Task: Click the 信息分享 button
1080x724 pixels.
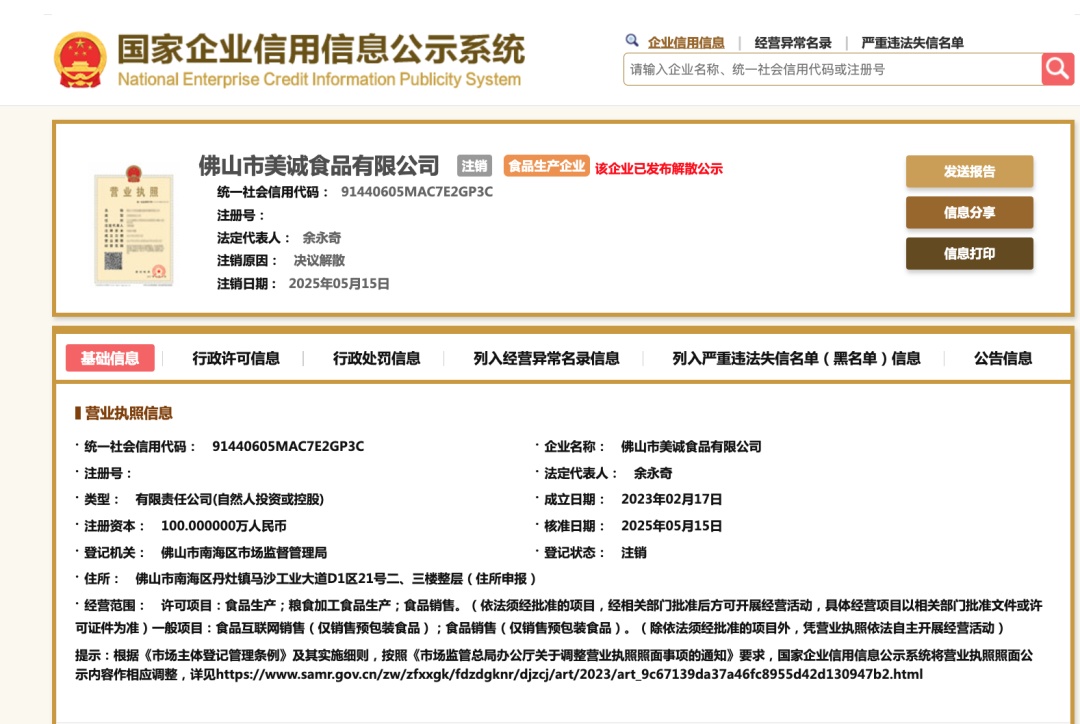Action: click(x=969, y=212)
